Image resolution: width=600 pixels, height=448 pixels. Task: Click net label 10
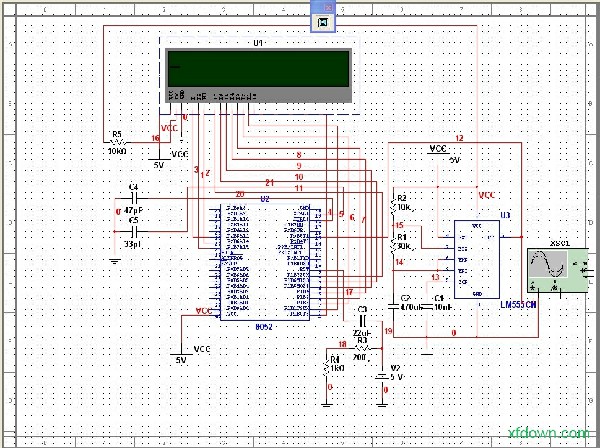pyautogui.click(x=299, y=177)
